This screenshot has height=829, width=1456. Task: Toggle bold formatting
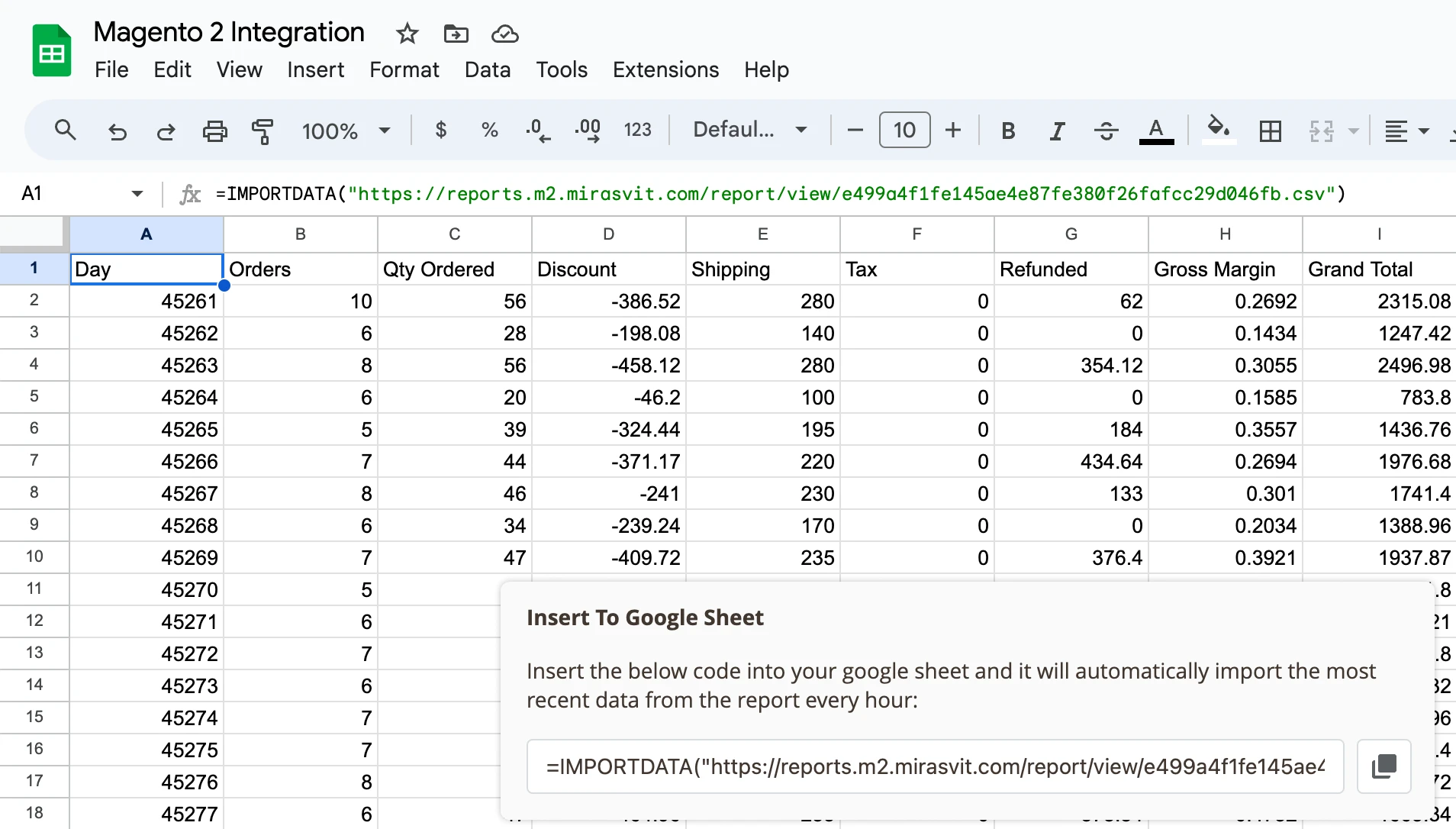(1007, 130)
